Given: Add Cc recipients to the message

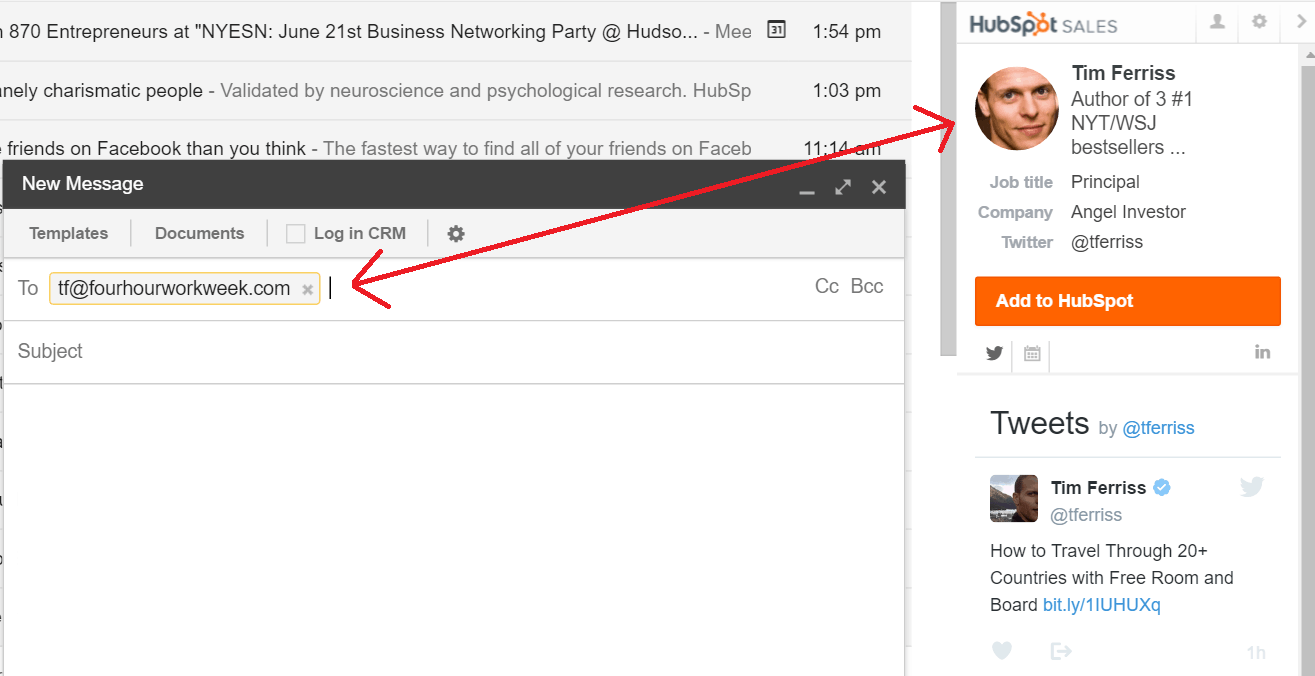Looking at the screenshot, I should (827, 286).
